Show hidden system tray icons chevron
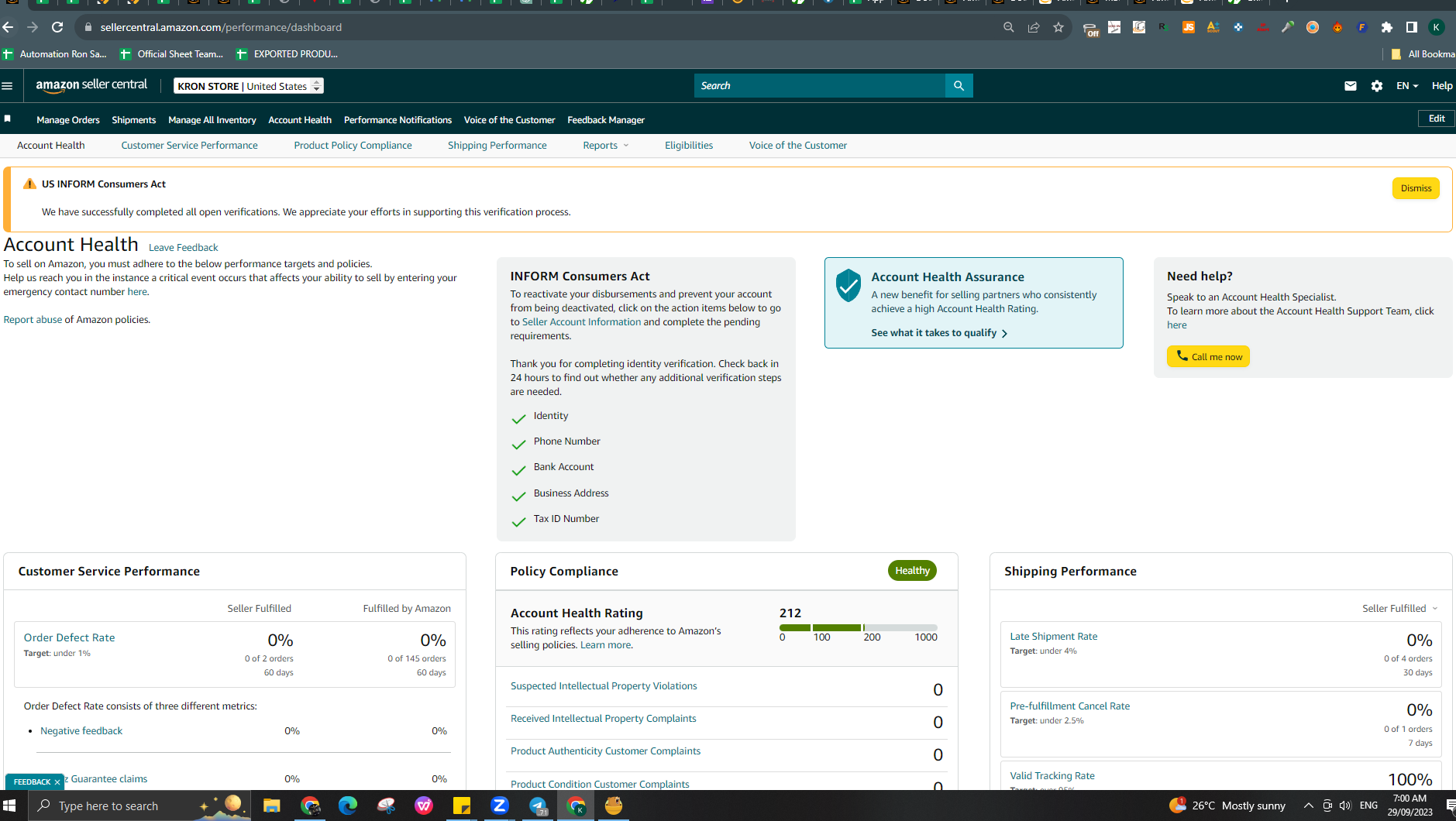The height and width of the screenshot is (821, 1456). pyautogui.click(x=1309, y=806)
